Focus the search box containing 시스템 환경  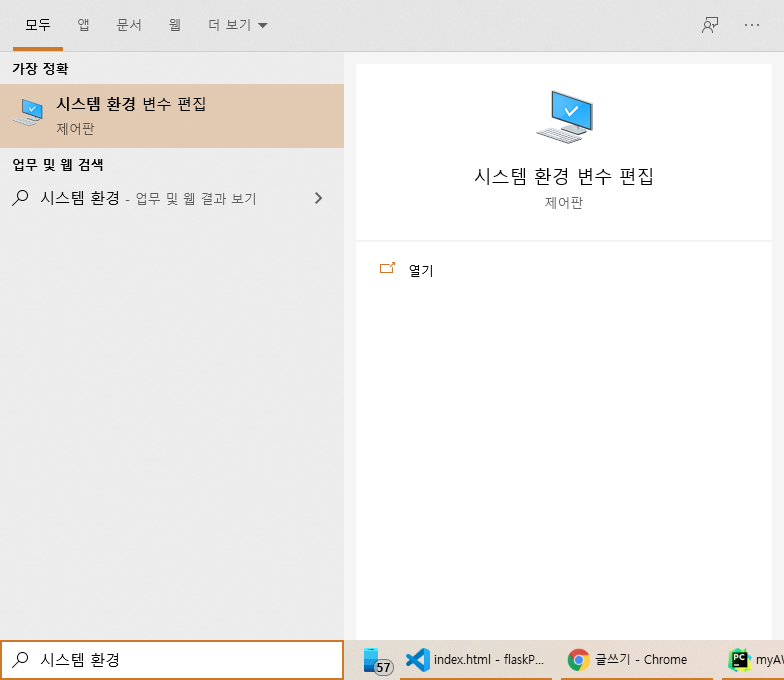[172, 660]
